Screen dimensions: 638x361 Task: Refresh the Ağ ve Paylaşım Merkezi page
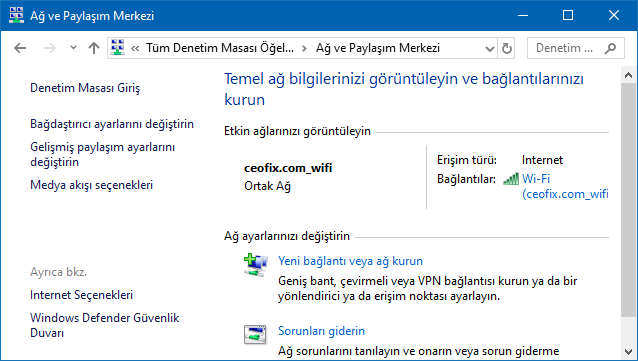507,48
